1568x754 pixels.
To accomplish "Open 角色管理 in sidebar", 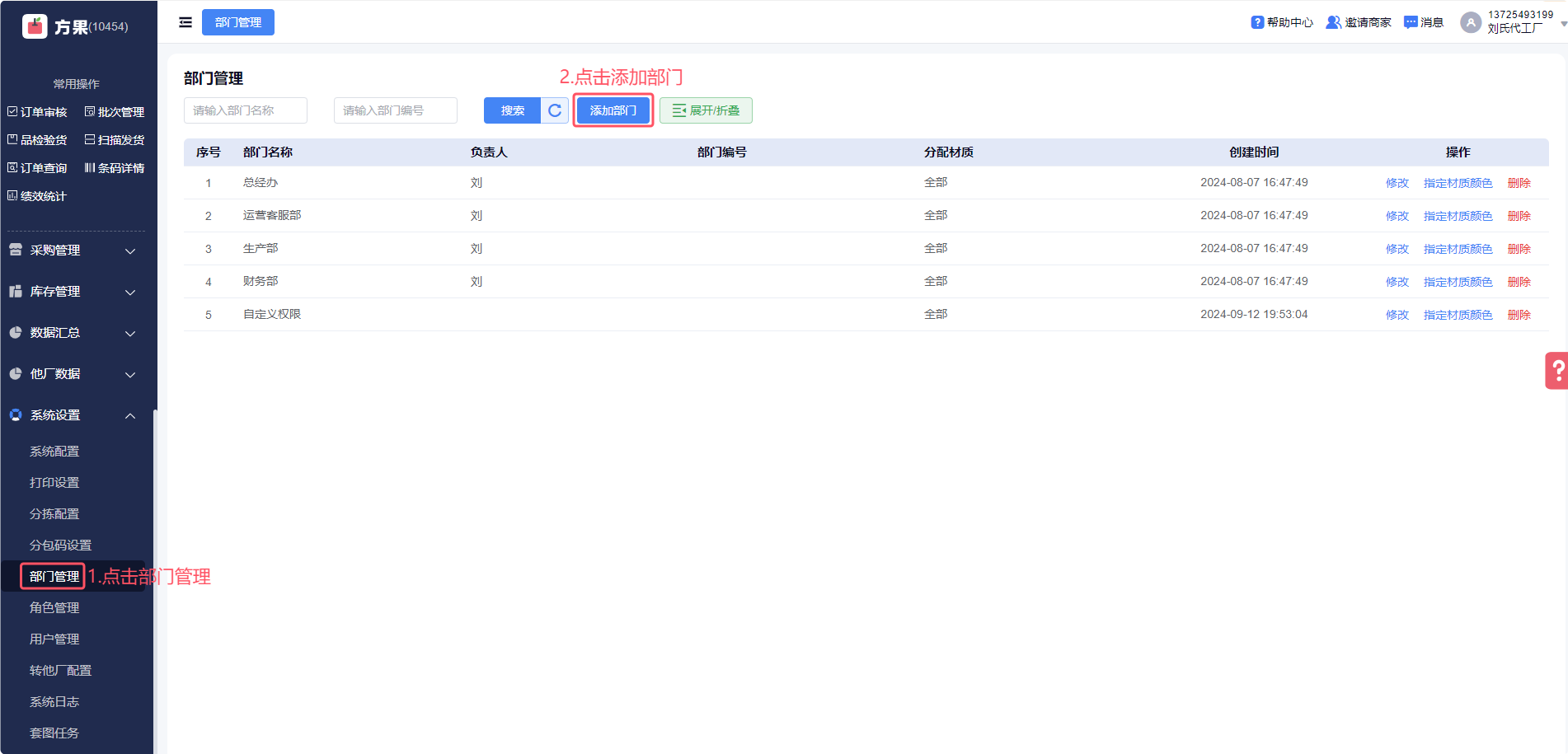I will pos(54,608).
